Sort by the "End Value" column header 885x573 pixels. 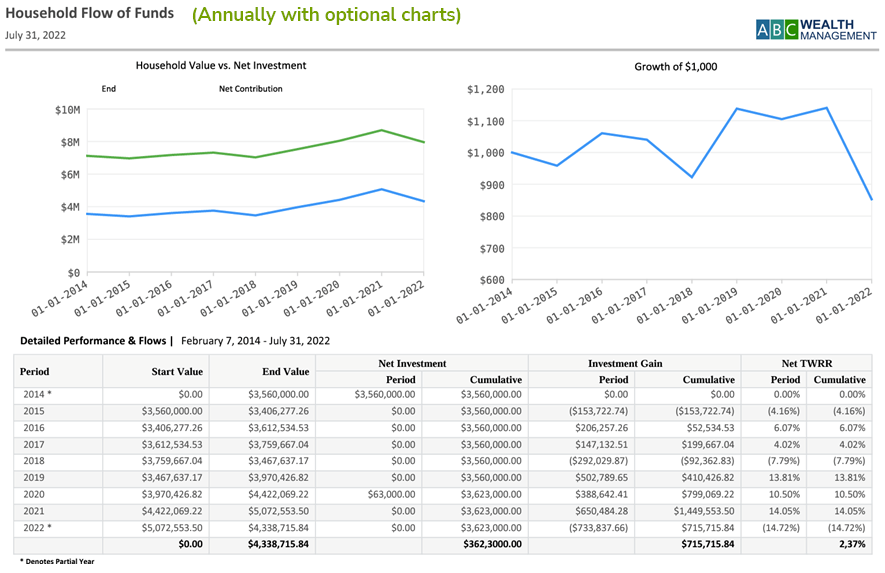pyautogui.click(x=285, y=372)
